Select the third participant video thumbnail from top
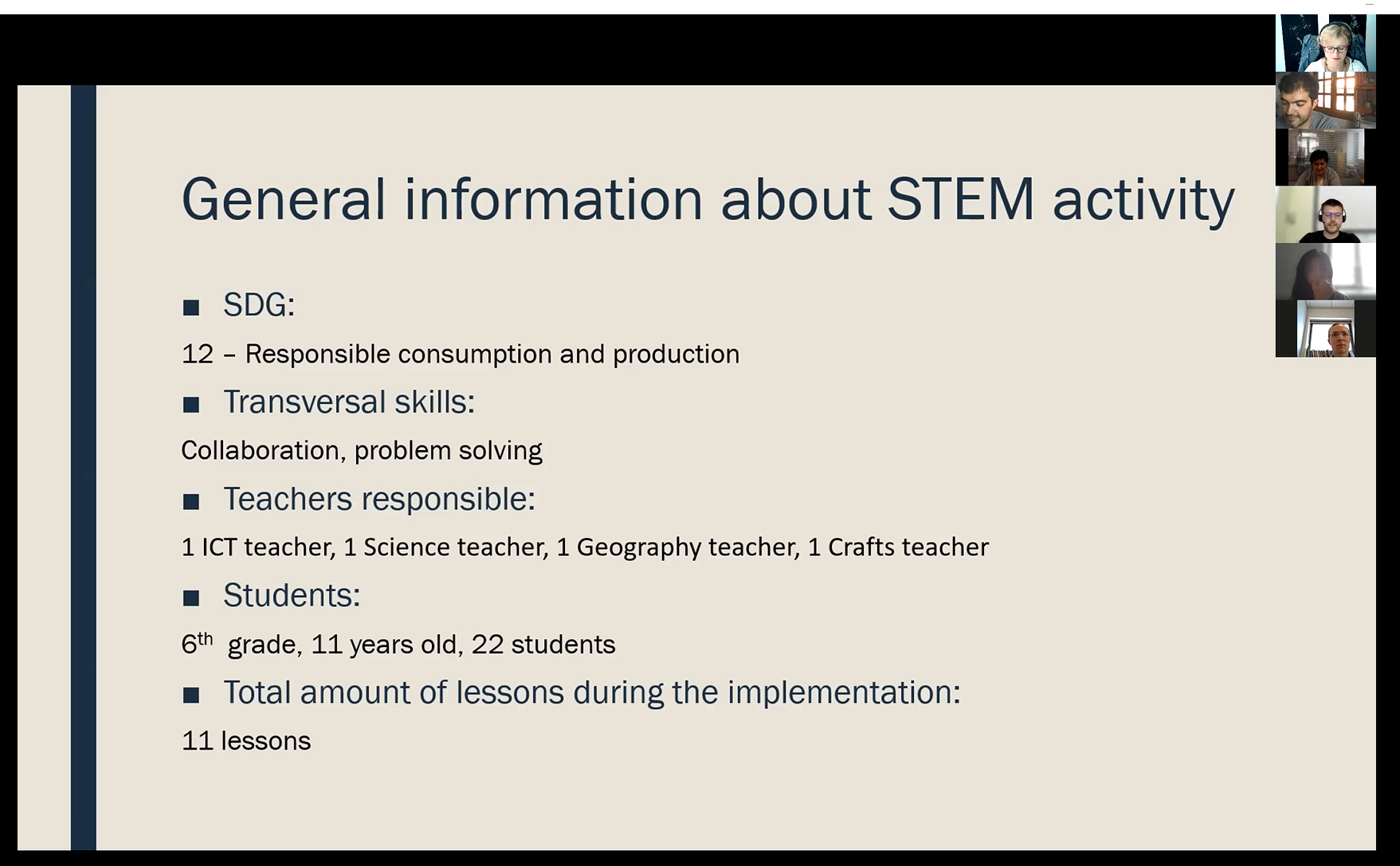1400x866 pixels. click(x=1325, y=158)
